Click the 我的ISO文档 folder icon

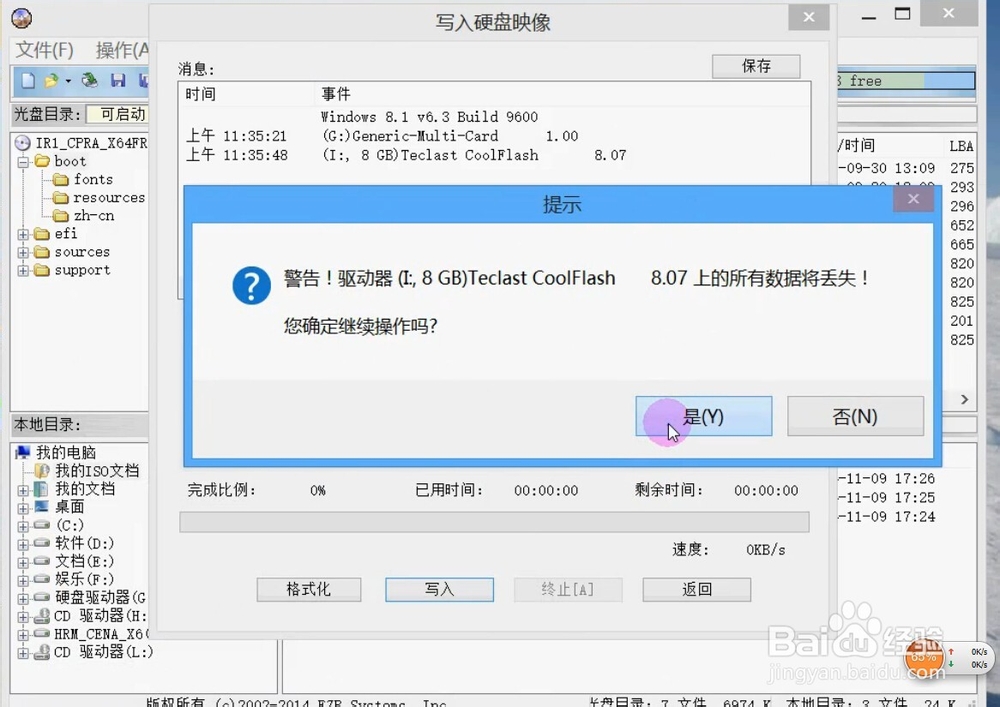click(42, 471)
